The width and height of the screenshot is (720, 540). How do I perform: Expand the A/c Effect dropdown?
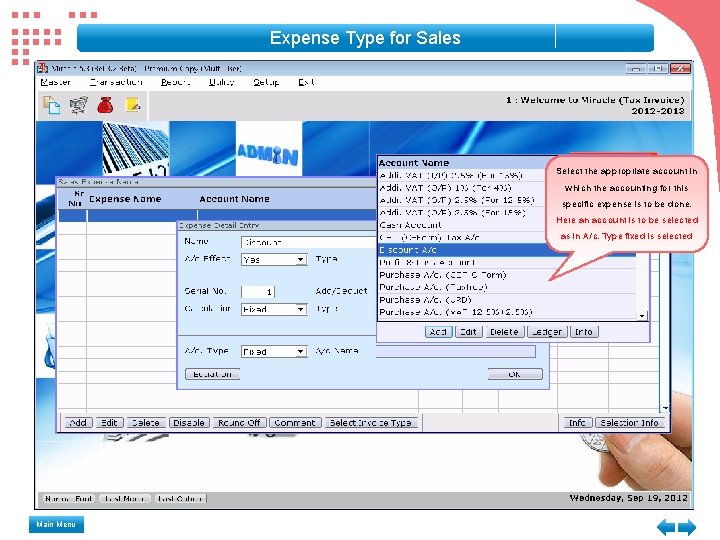(x=300, y=260)
